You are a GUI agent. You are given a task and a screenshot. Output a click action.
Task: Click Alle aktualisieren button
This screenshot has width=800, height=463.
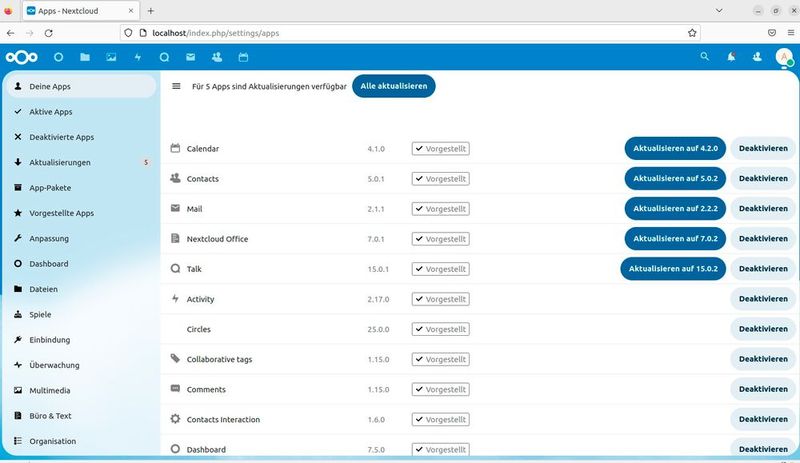click(x=393, y=86)
